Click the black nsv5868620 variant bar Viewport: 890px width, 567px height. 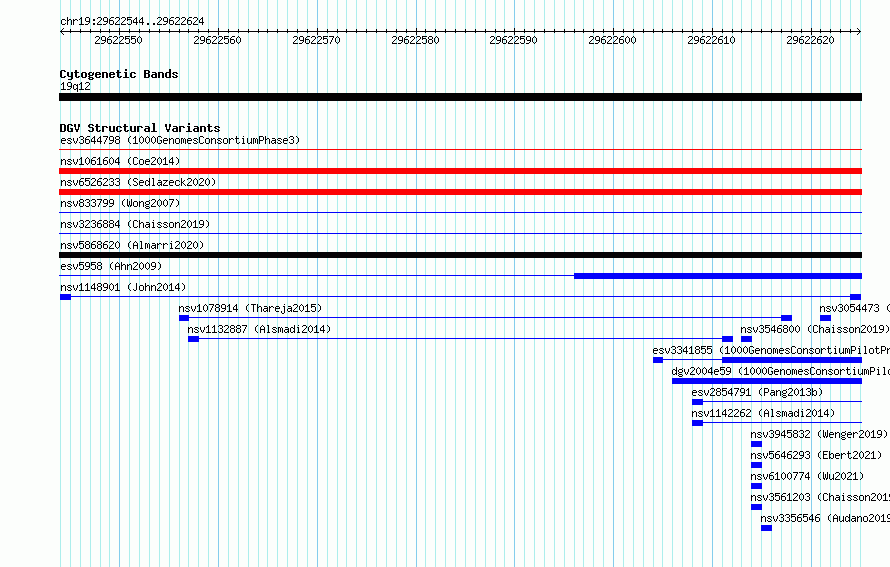pos(460,255)
